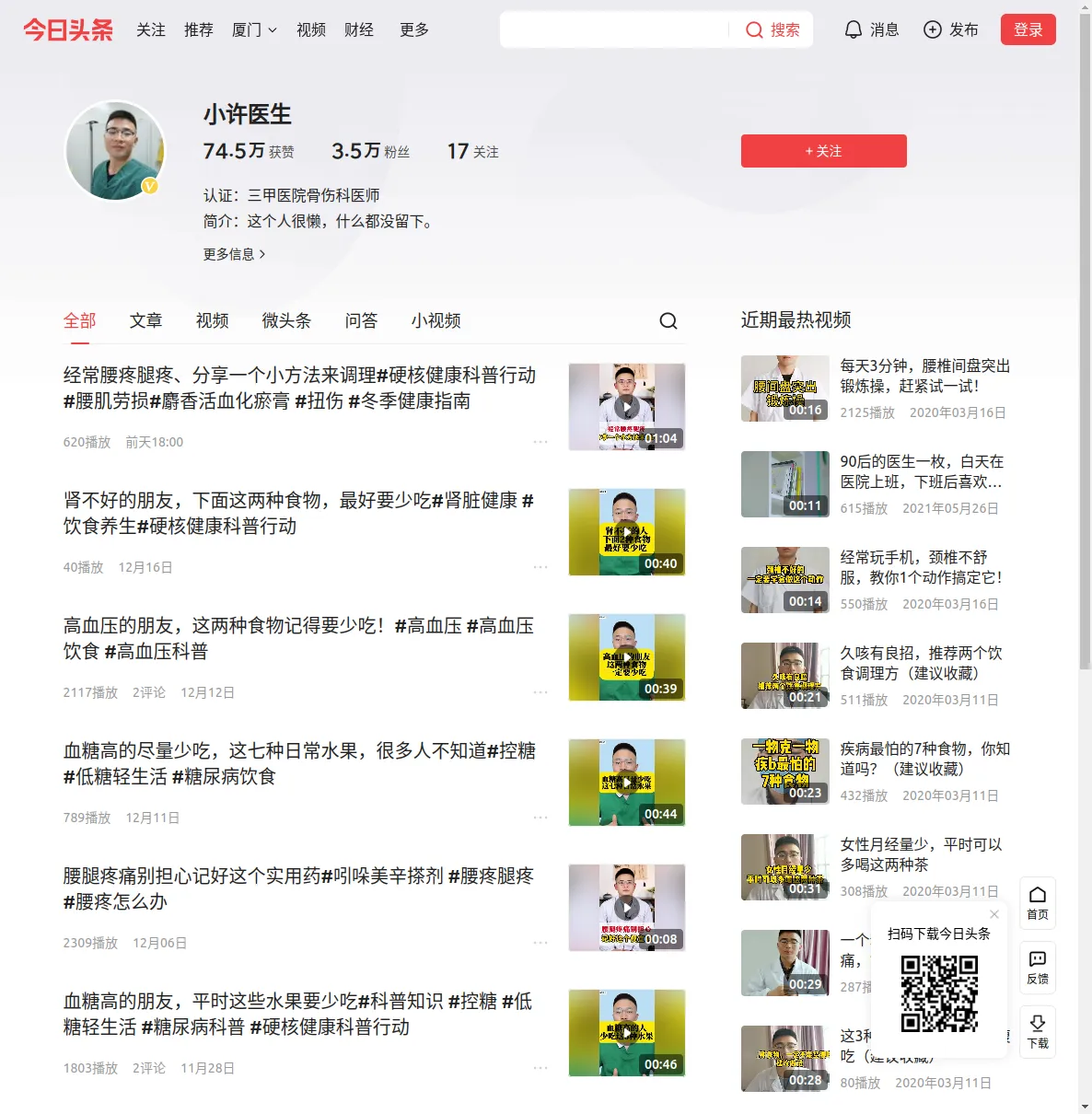Open hot video 疾病最怕的7种食物
Screen dimensions: 1092x1114
(x=925, y=759)
